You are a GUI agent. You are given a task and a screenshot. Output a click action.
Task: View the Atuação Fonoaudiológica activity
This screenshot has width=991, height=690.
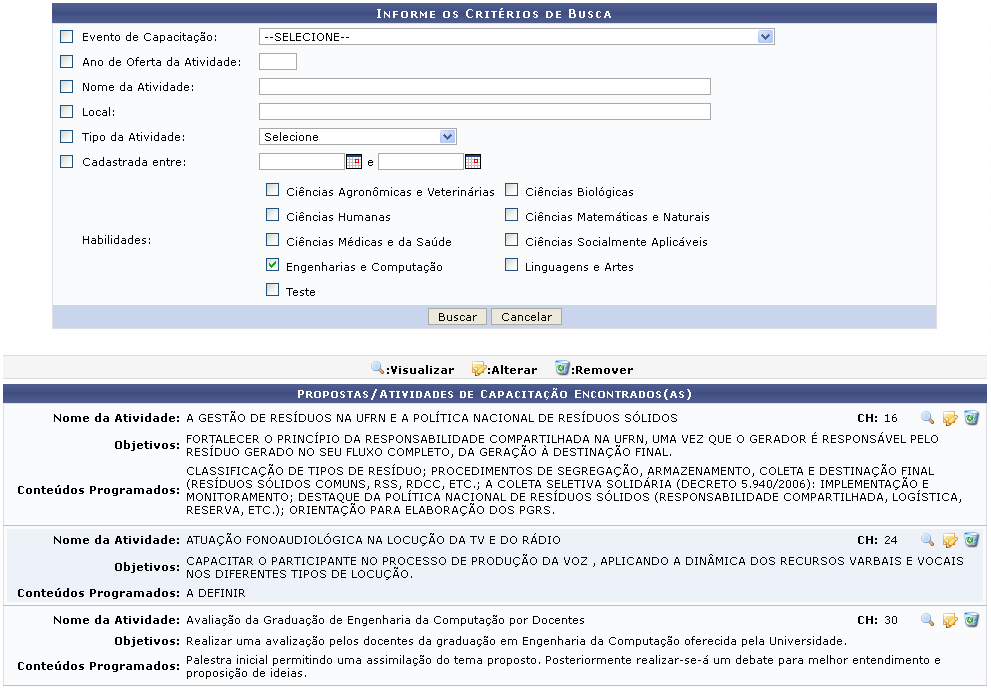pyautogui.click(x=927, y=540)
